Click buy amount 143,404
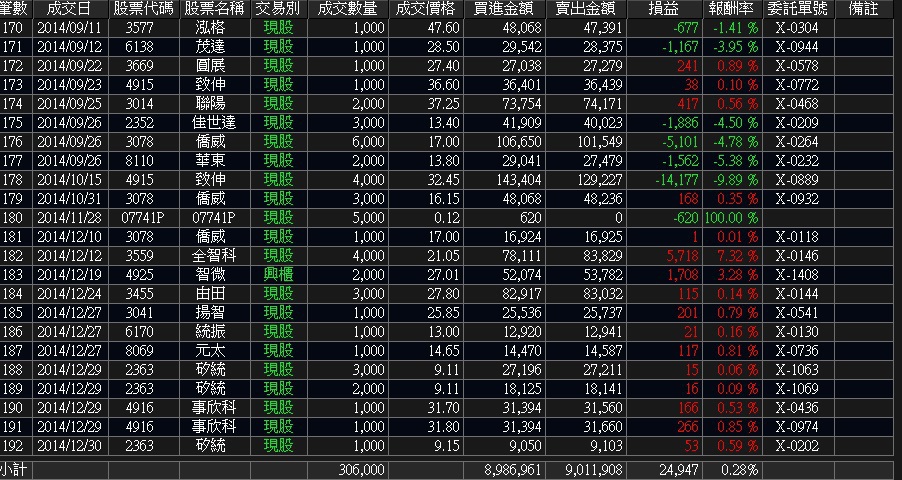Viewport: 902px width, 480px height. tap(519, 180)
